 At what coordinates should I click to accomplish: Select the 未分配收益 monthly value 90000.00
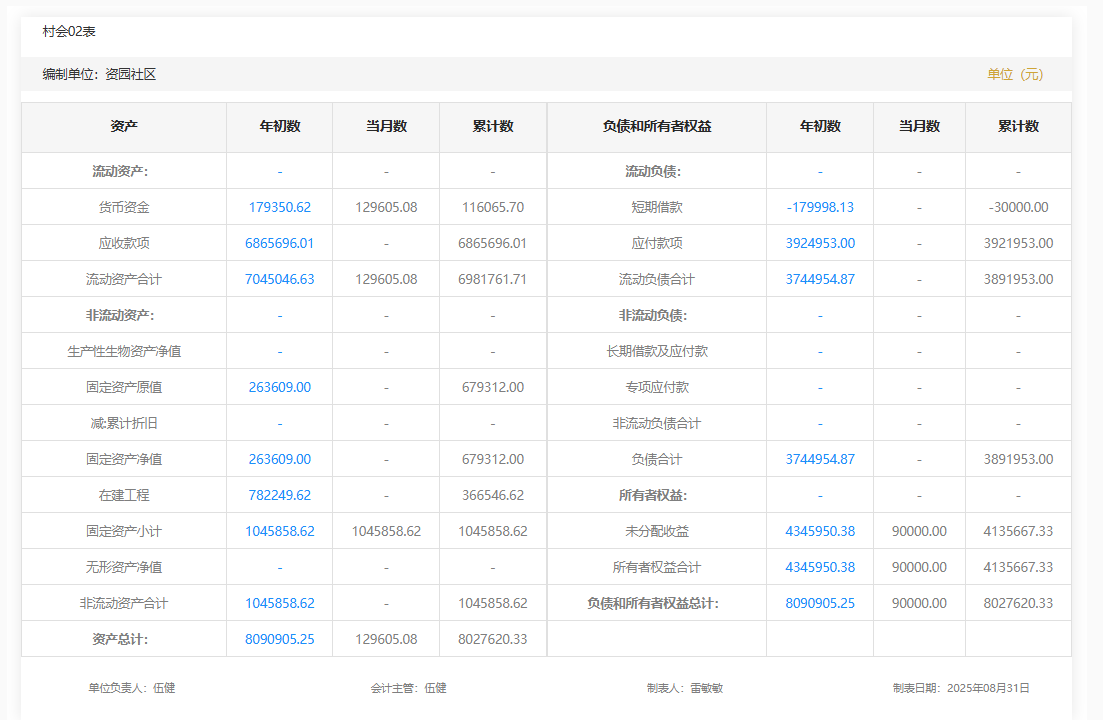tap(918, 531)
